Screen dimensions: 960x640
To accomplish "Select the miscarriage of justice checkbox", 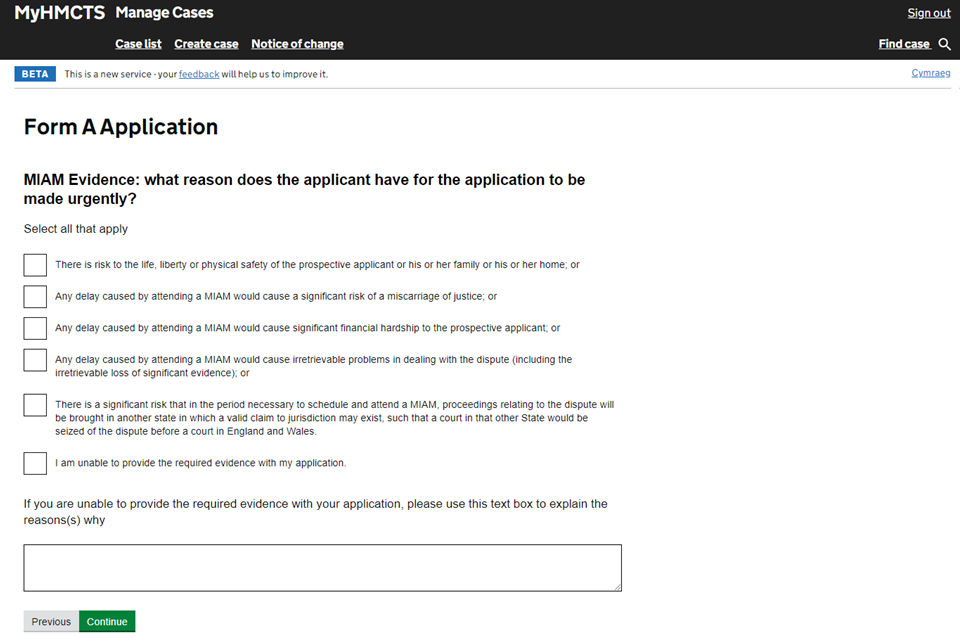I will coord(35,297).
